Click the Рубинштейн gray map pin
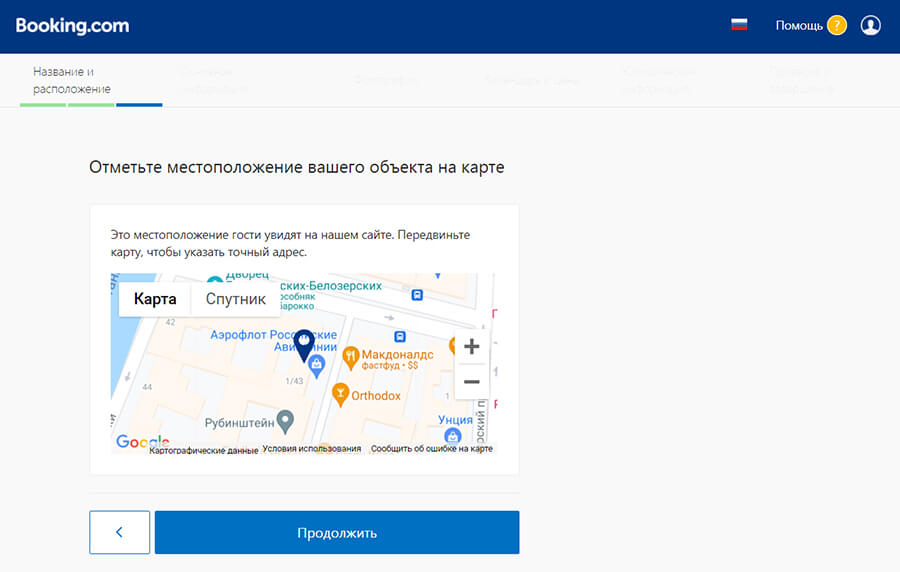 pyautogui.click(x=285, y=421)
